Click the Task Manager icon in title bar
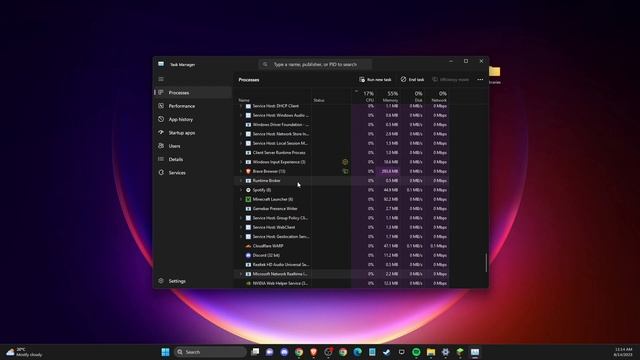This screenshot has width=640, height=360. click(x=161, y=64)
